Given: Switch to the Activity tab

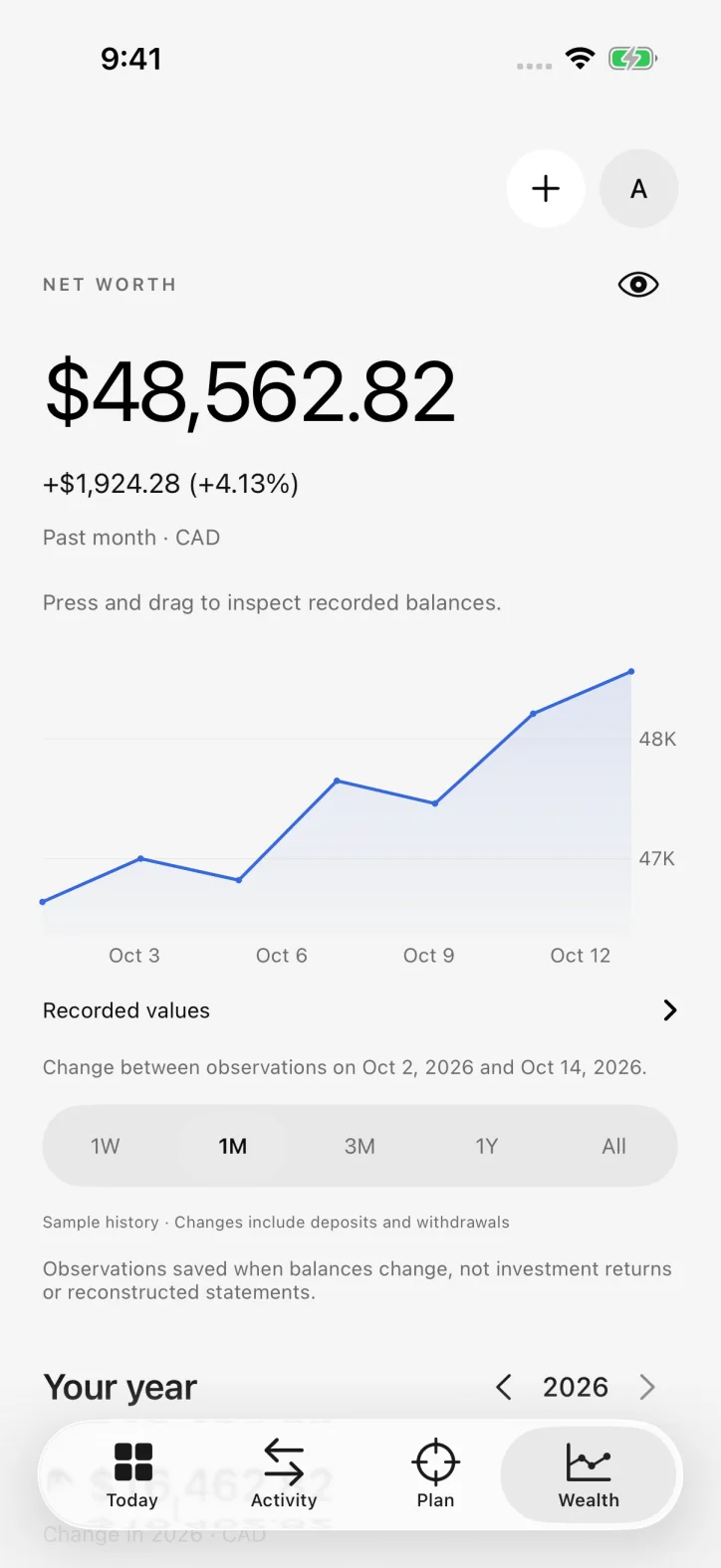Looking at the screenshot, I should [284, 1474].
